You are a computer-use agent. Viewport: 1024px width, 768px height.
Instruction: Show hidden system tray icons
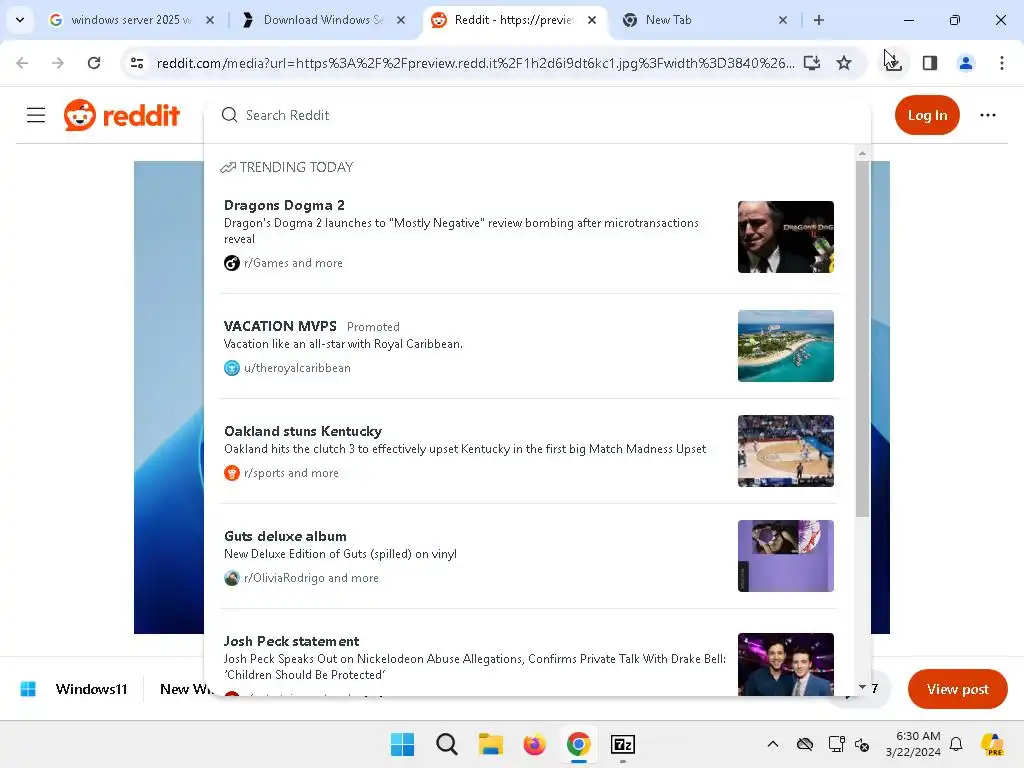773,744
